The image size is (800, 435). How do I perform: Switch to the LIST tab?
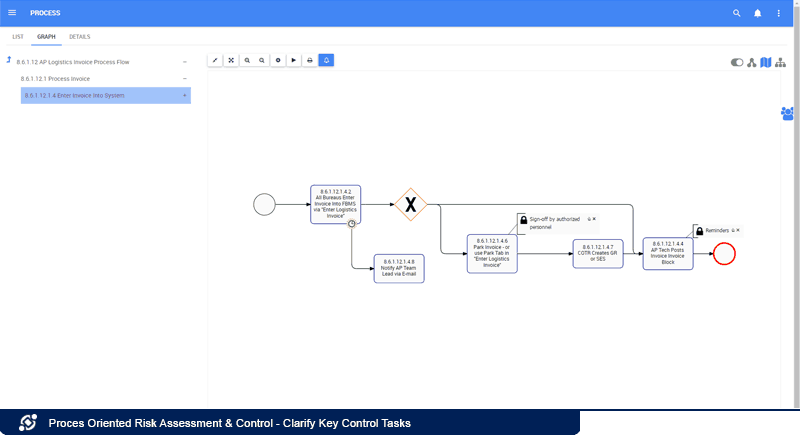18,37
